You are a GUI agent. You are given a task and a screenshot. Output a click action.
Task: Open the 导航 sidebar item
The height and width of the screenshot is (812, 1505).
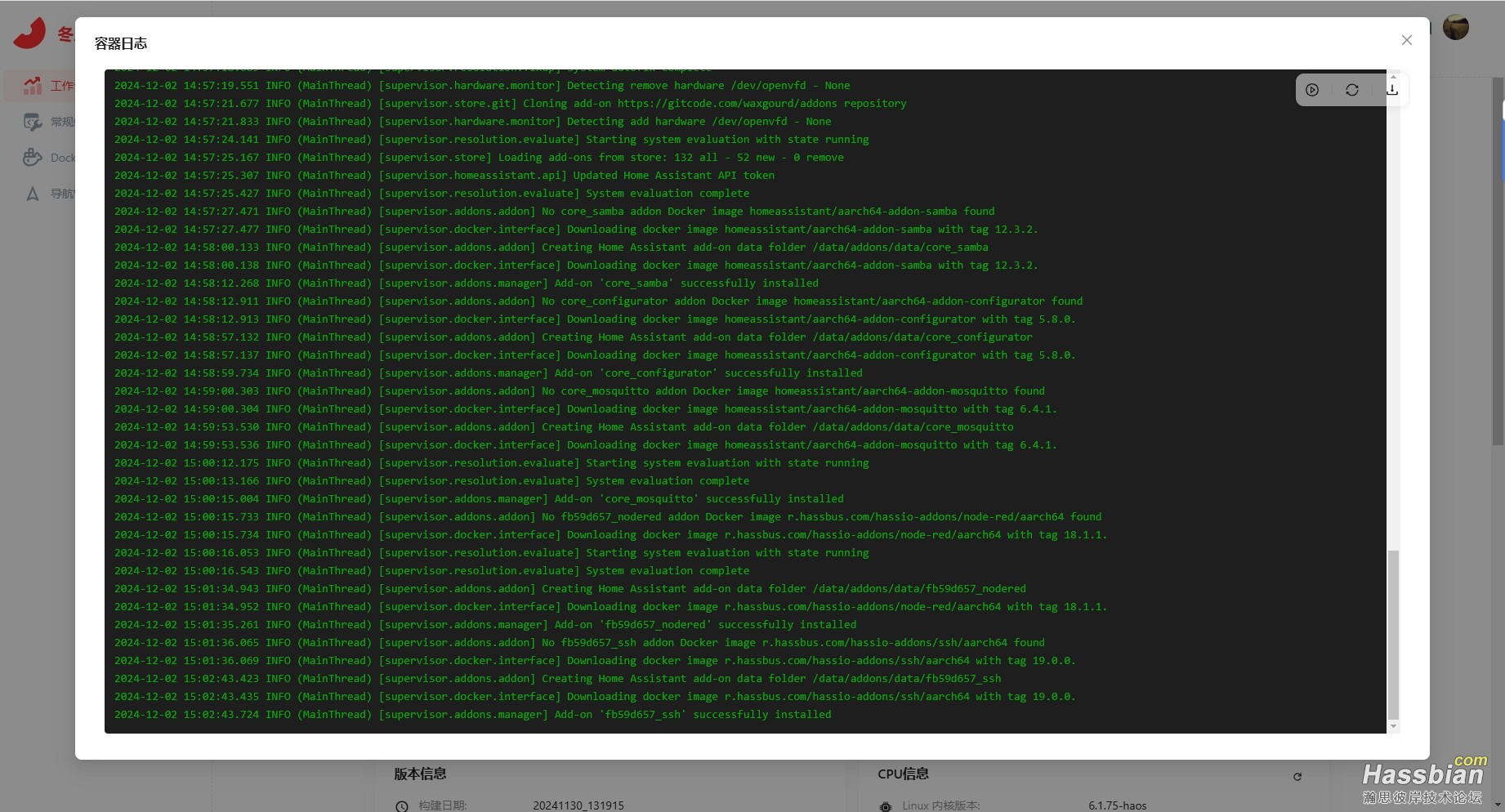[47, 194]
